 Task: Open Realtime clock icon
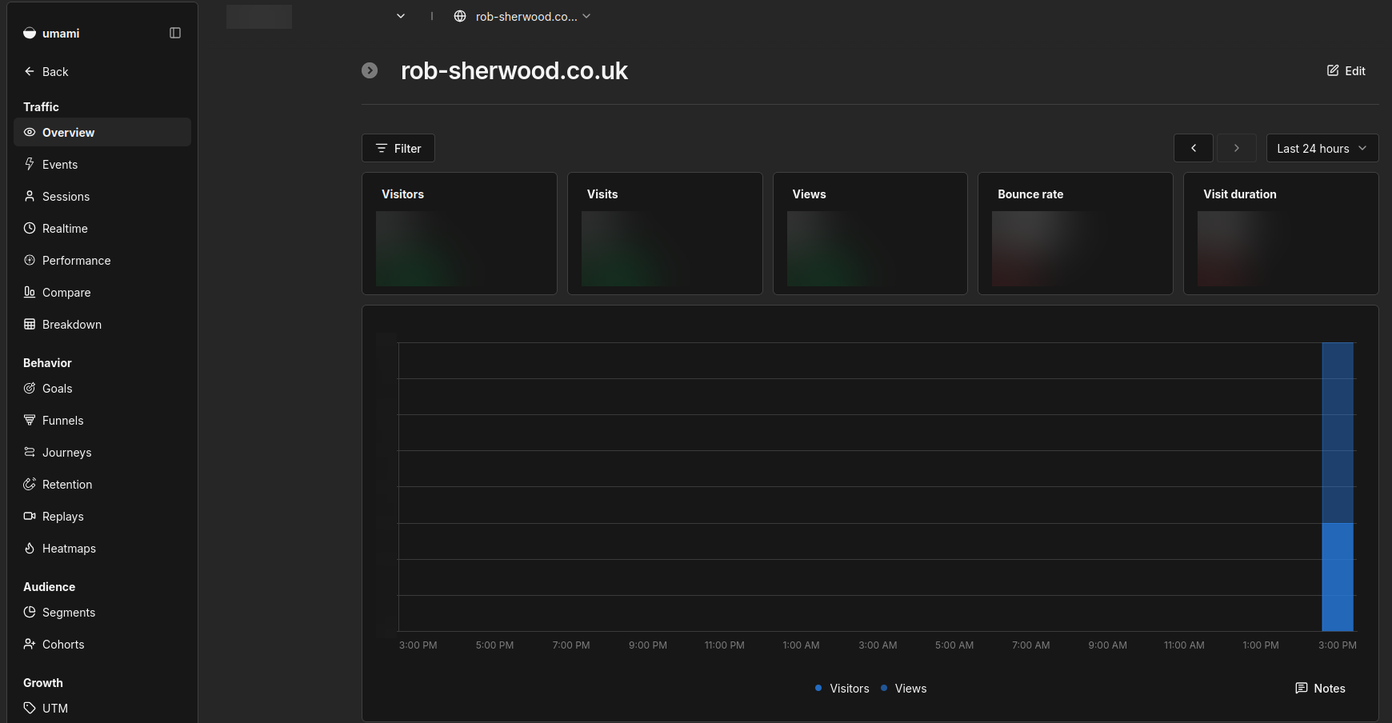click(30, 228)
